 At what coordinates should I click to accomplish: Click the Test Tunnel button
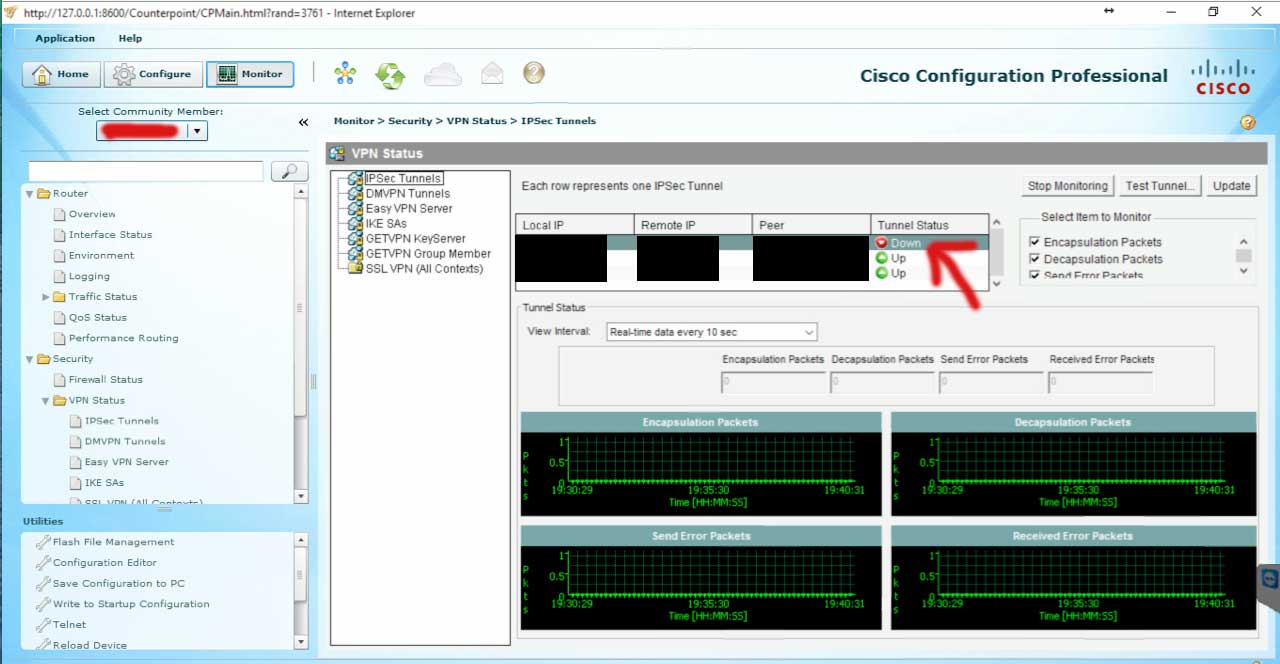click(1158, 186)
